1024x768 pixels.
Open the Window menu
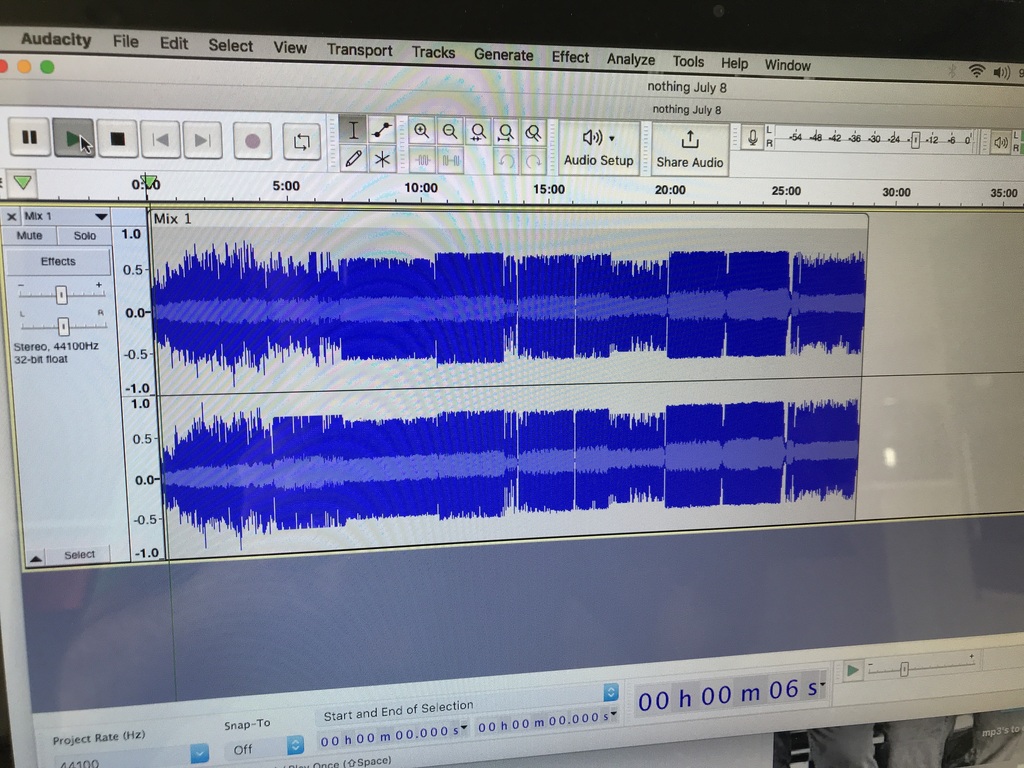[788, 65]
